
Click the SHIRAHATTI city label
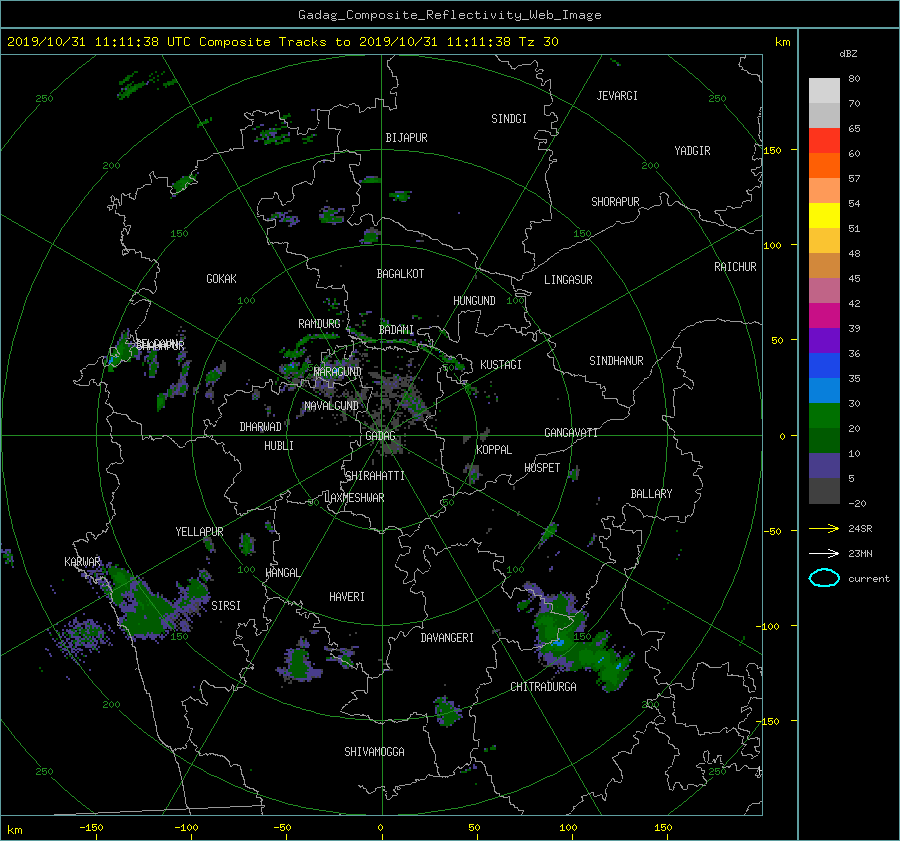[x=375, y=476]
